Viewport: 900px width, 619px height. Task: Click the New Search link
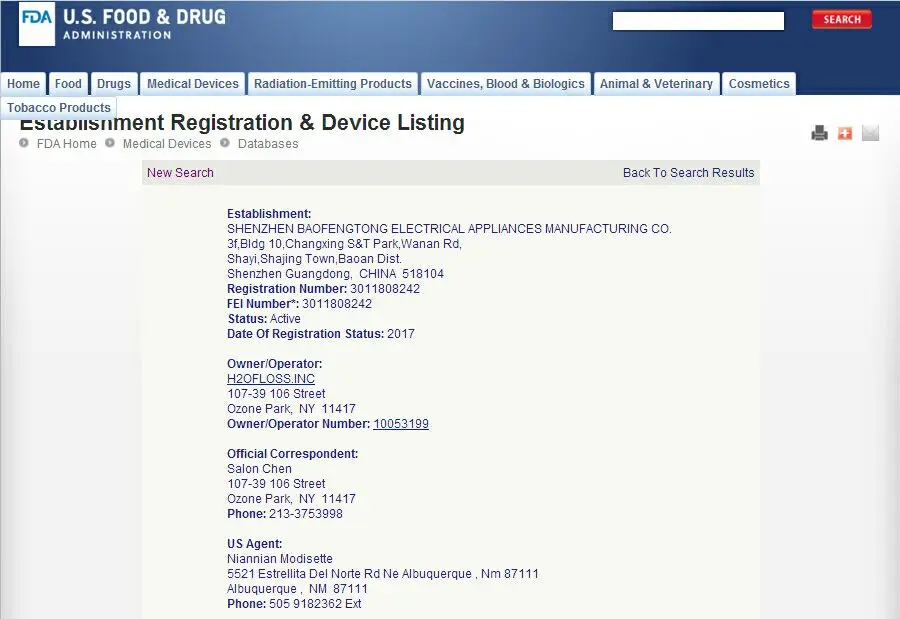[180, 173]
